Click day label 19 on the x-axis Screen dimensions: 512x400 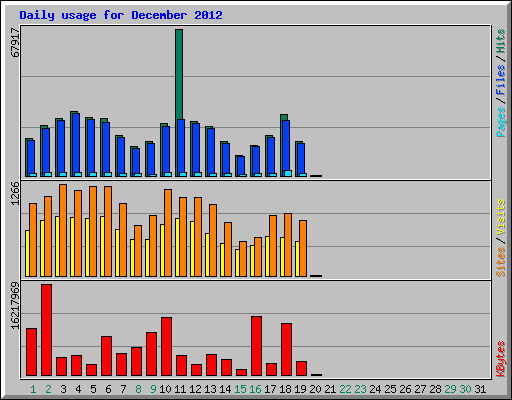(x=300, y=389)
